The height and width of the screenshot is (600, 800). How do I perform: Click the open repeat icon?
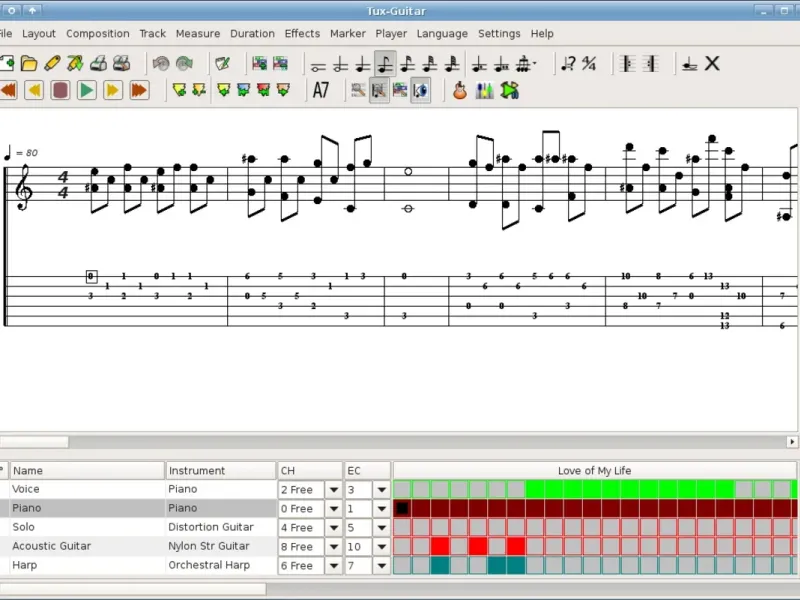coord(628,64)
